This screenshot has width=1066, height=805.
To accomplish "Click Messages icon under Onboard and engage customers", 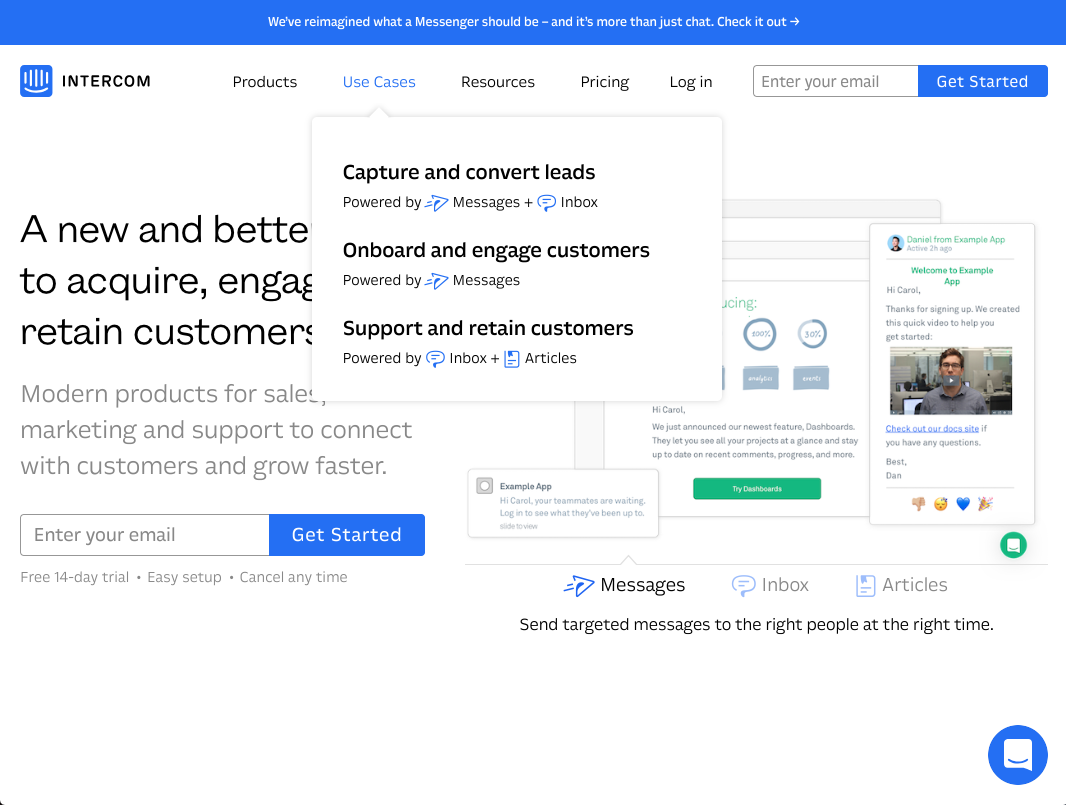I will pos(436,281).
